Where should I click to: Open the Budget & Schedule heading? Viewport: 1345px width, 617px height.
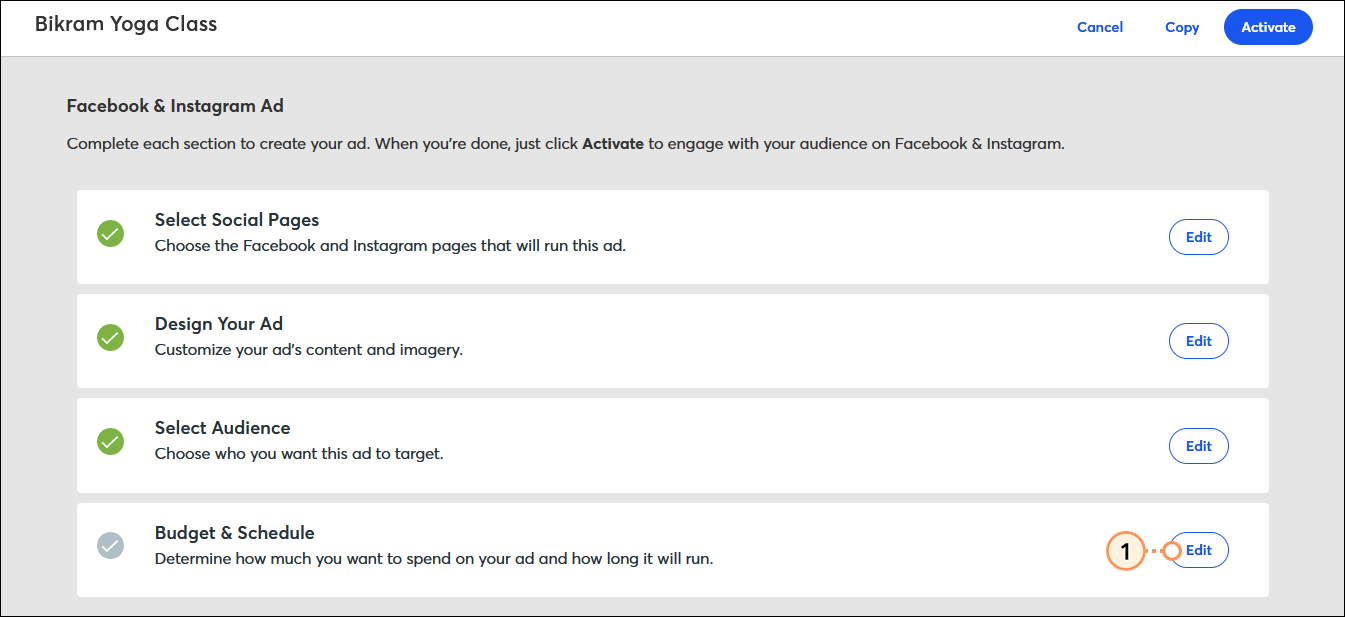pos(235,533)
